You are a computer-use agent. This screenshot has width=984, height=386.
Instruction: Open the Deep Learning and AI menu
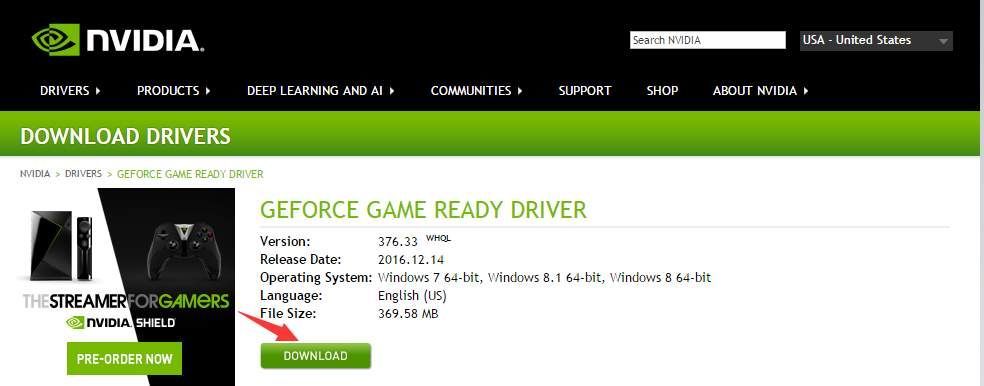(x=321, y=91)
